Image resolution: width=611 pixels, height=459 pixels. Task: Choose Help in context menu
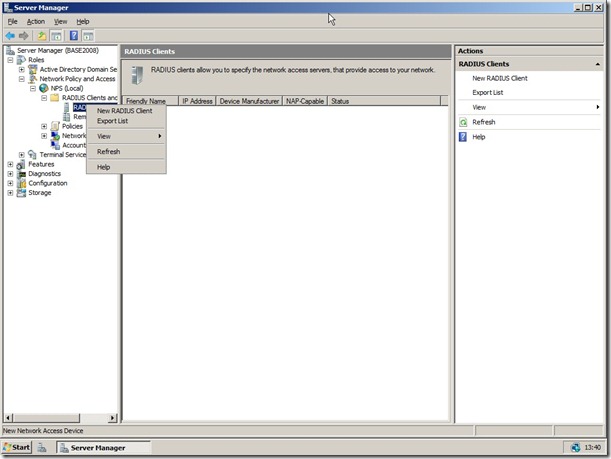pos(126,167)
